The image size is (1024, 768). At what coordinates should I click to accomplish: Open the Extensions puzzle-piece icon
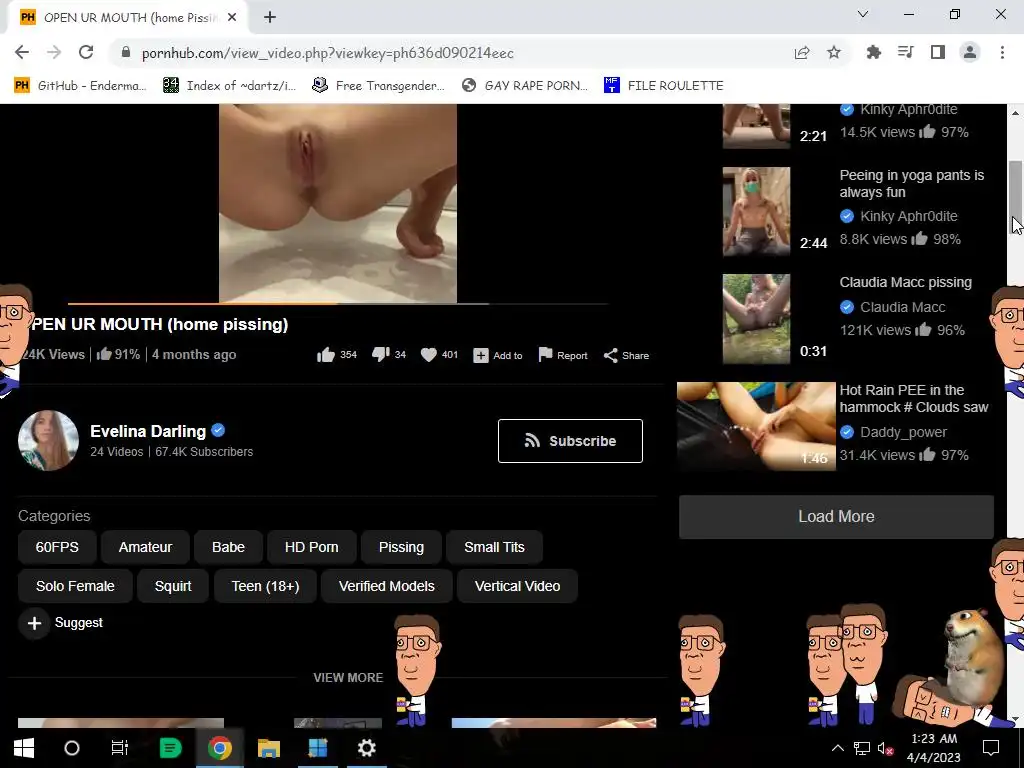(x=874, y=52)
